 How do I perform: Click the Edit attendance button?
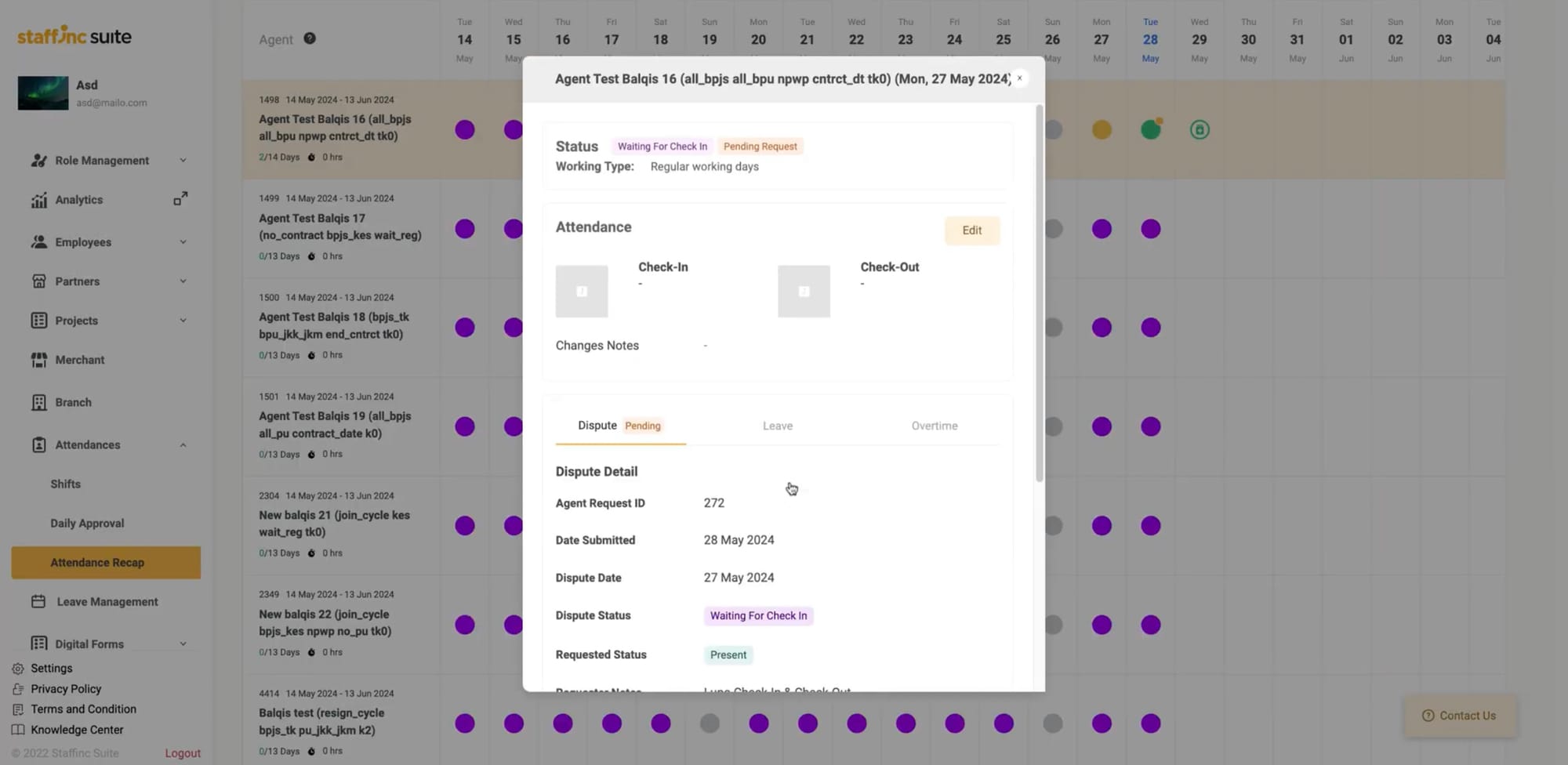coord(972,230)
